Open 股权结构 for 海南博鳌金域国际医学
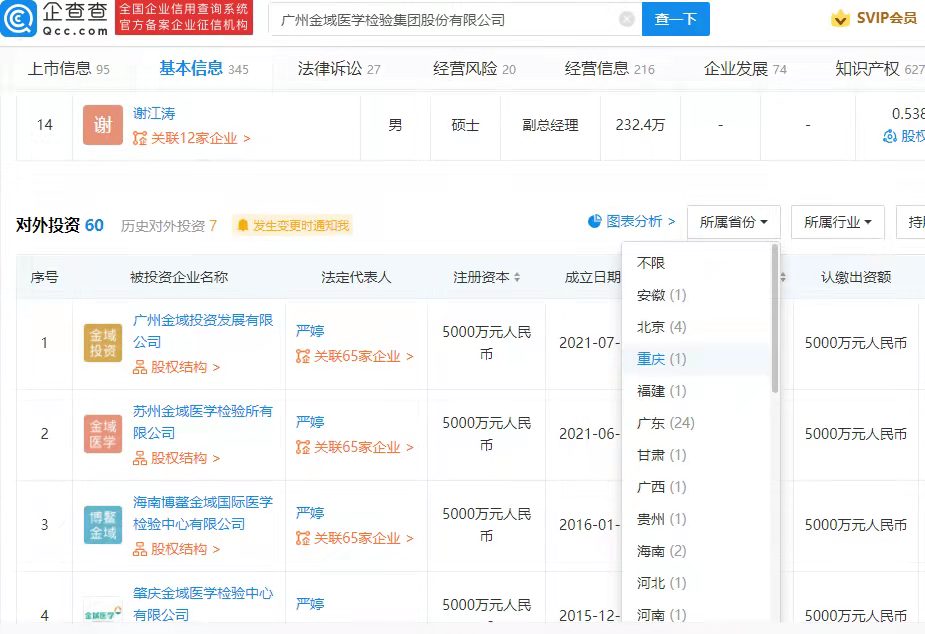 tap(176, 549)
